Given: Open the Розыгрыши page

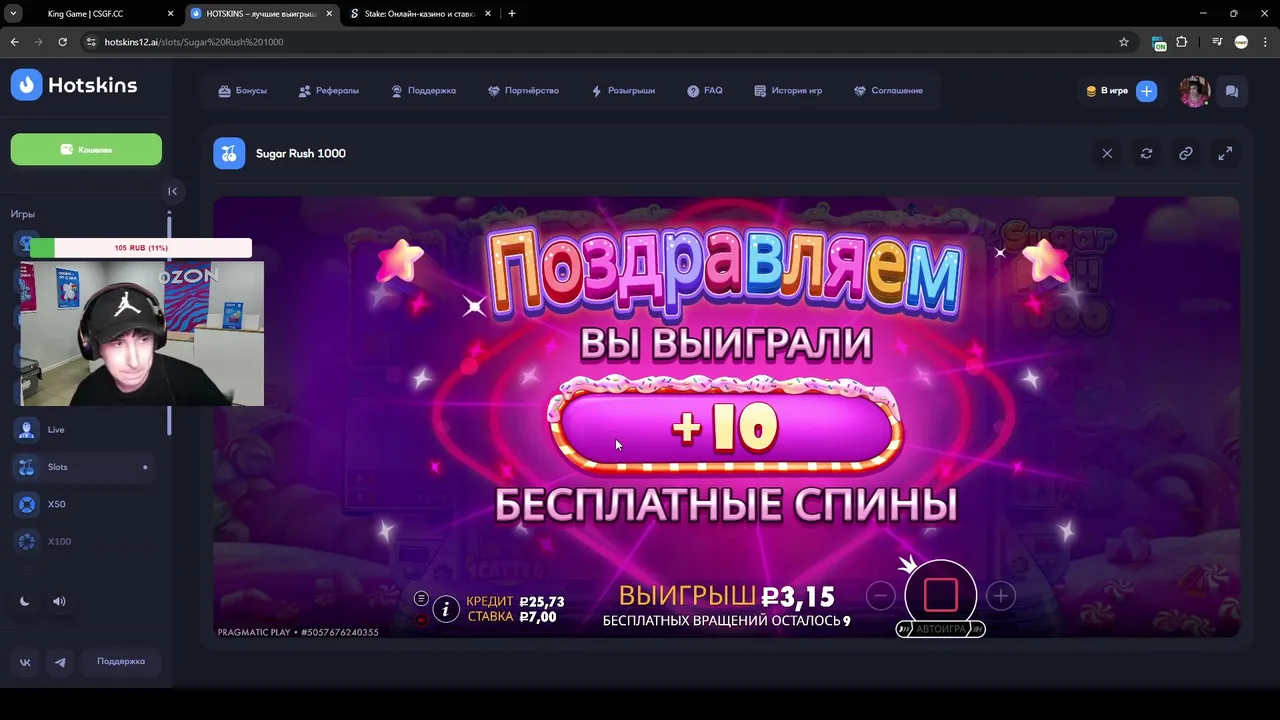Looking at the screenshot, I should (623, 91).
